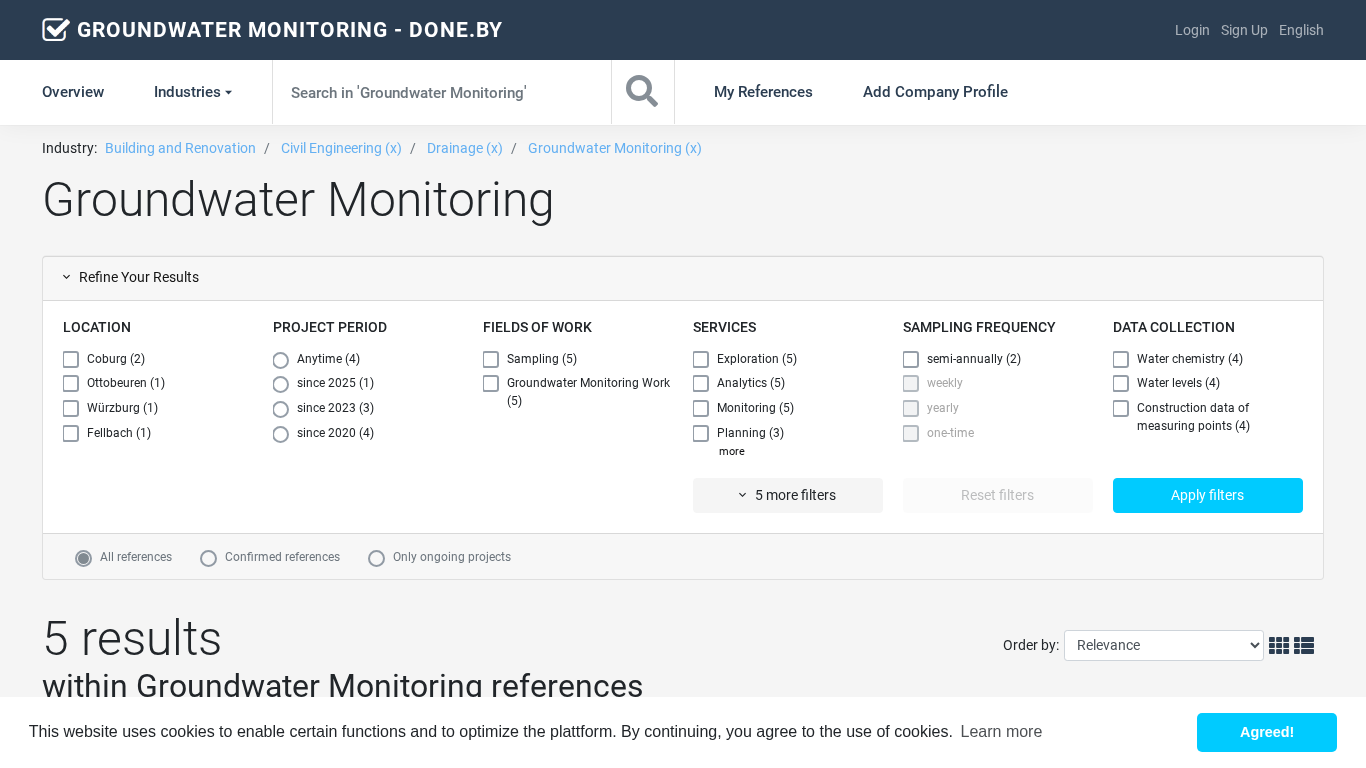The image size is (1366, 768).
Task: Switch to grid view layout icon
Action: (x=1278, y=646)
